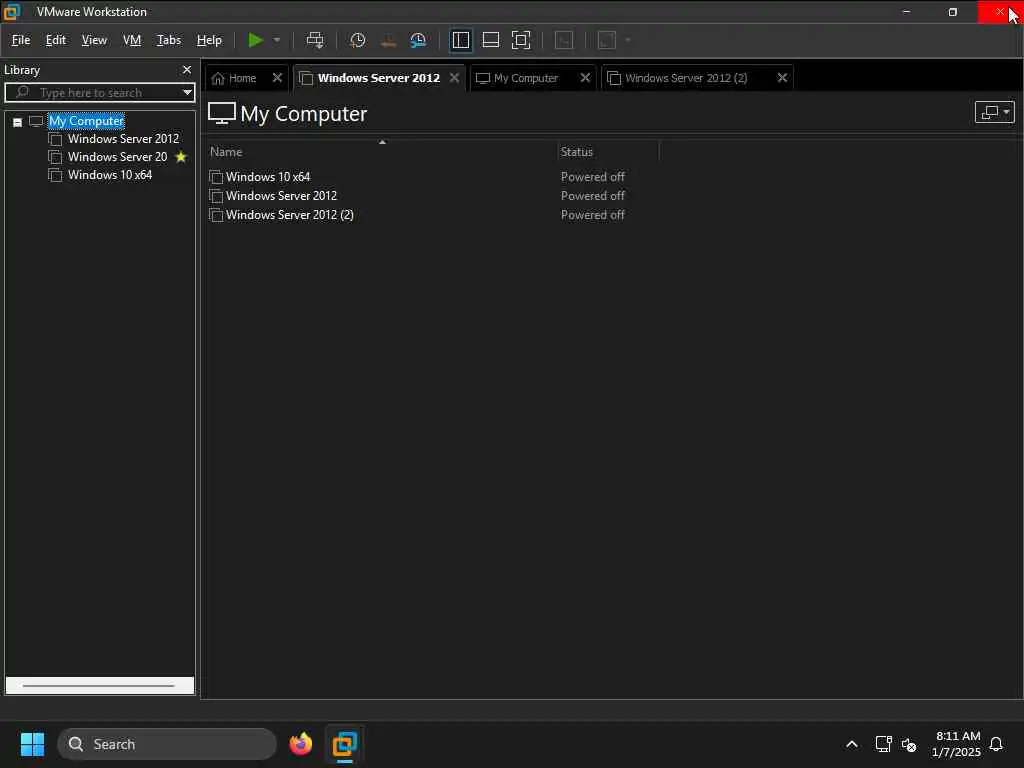Collapse the My Computer tree node
Viewport: 1024px width, 768px height.
click(x=18, y=121)
